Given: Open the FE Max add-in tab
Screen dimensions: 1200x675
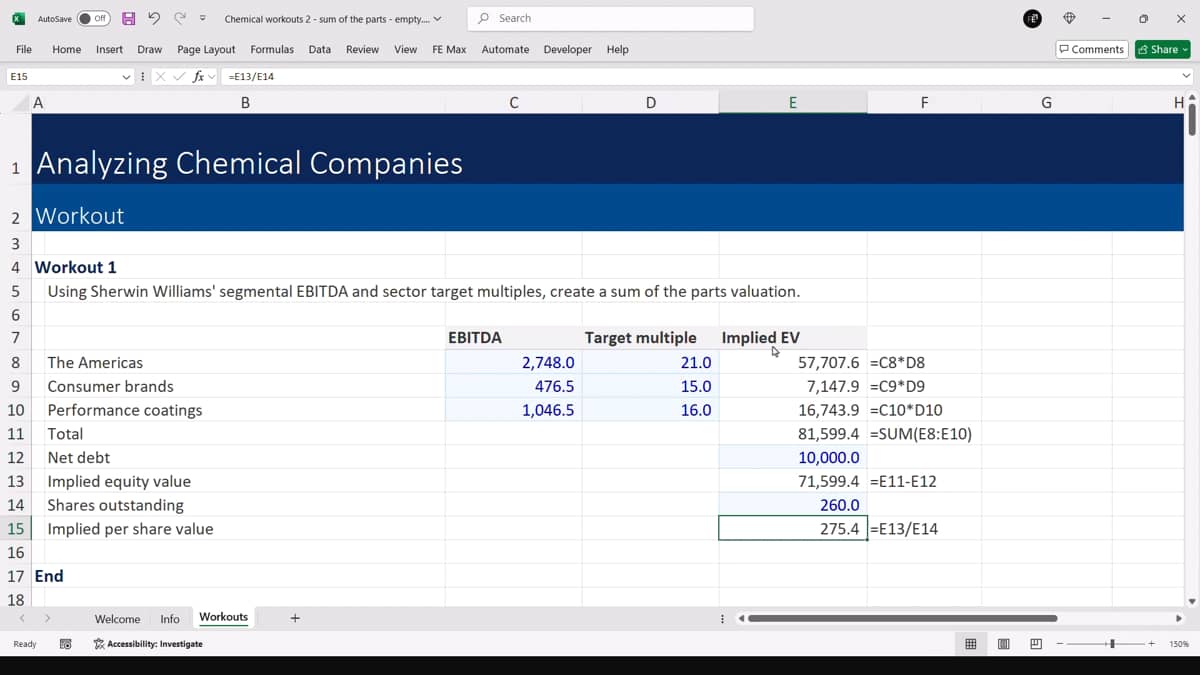Looking at the screenshot, I should pos(449,49).
